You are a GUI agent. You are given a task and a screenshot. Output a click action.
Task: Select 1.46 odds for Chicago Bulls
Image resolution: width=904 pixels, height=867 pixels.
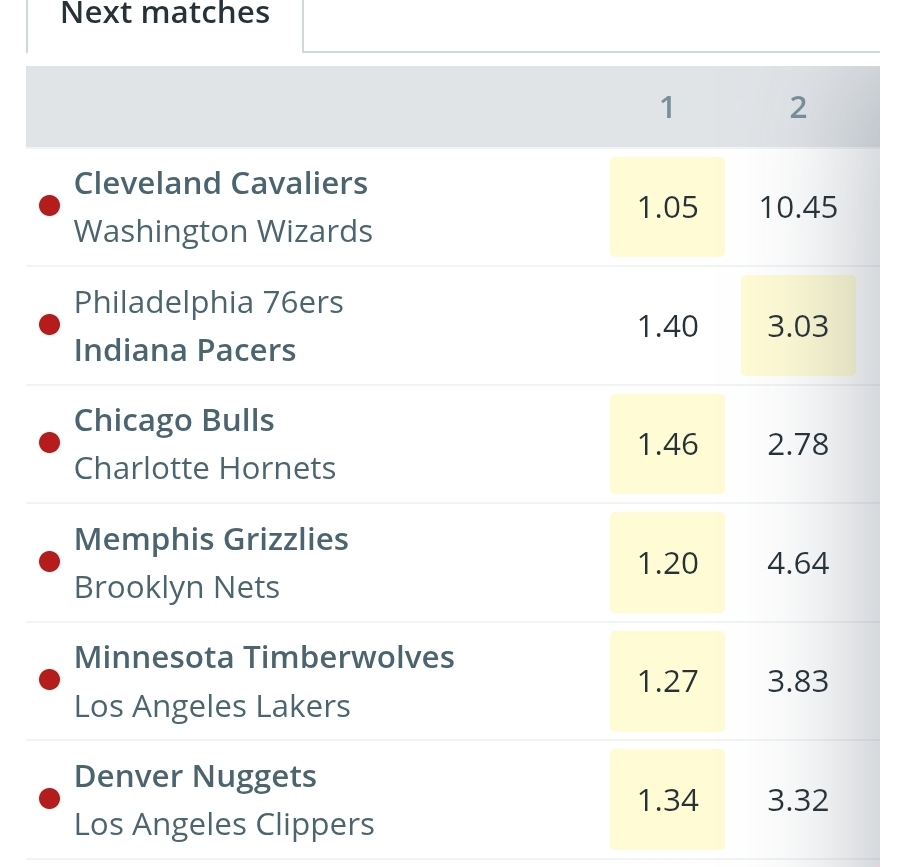pos(667,444)
